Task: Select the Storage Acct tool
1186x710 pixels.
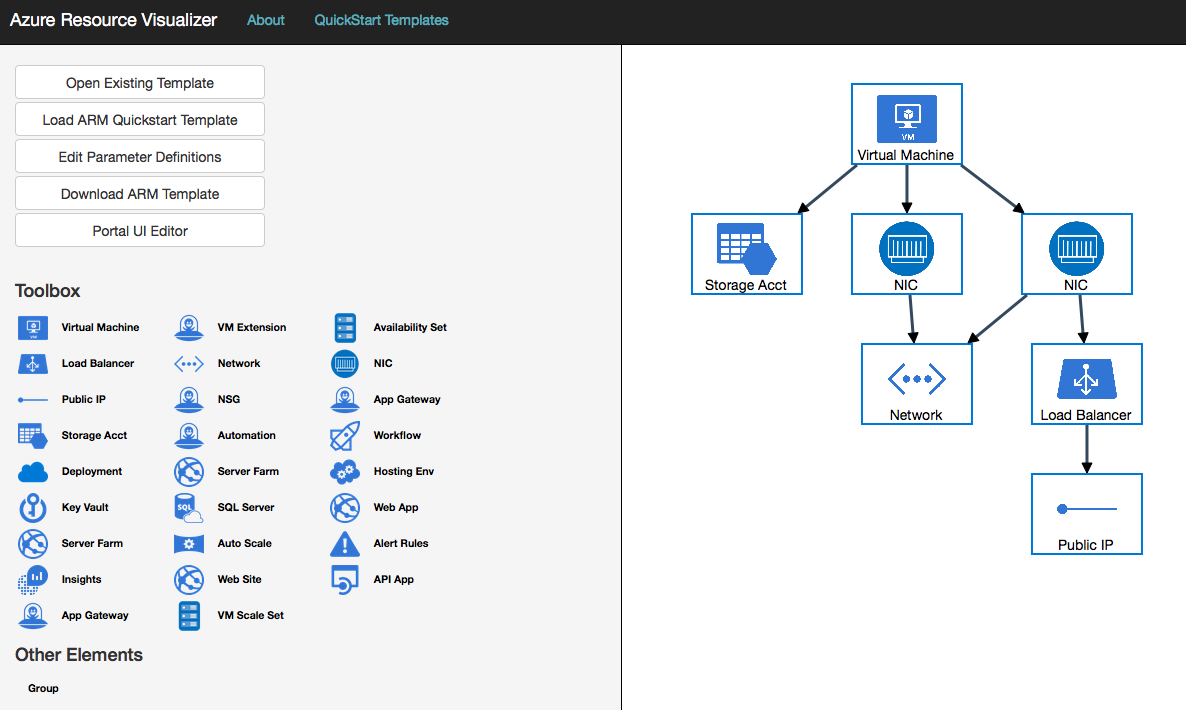Action: point(33,435)
